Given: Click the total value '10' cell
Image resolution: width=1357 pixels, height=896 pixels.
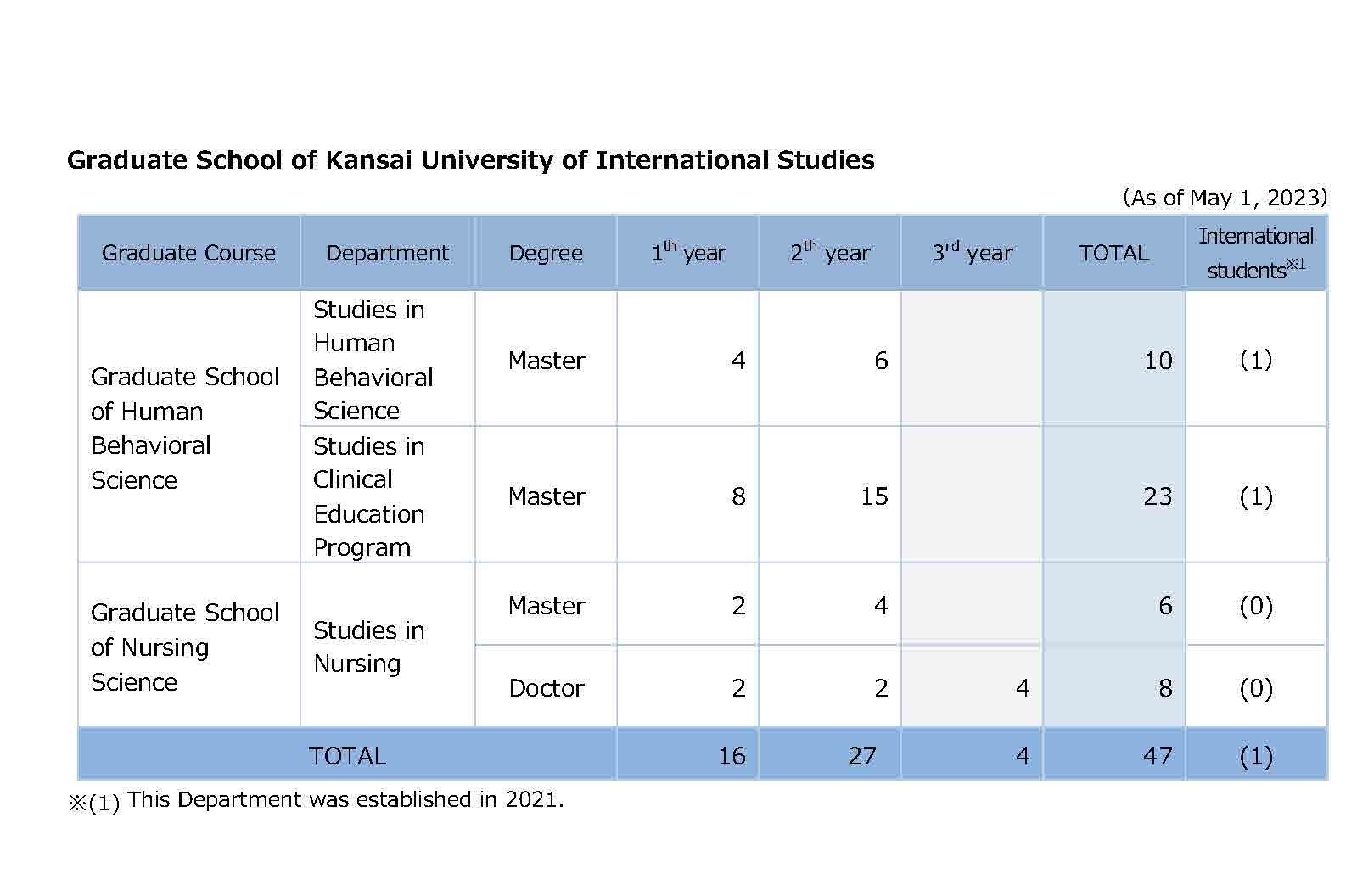Looking at the screenshot, I should point(1114,360).
